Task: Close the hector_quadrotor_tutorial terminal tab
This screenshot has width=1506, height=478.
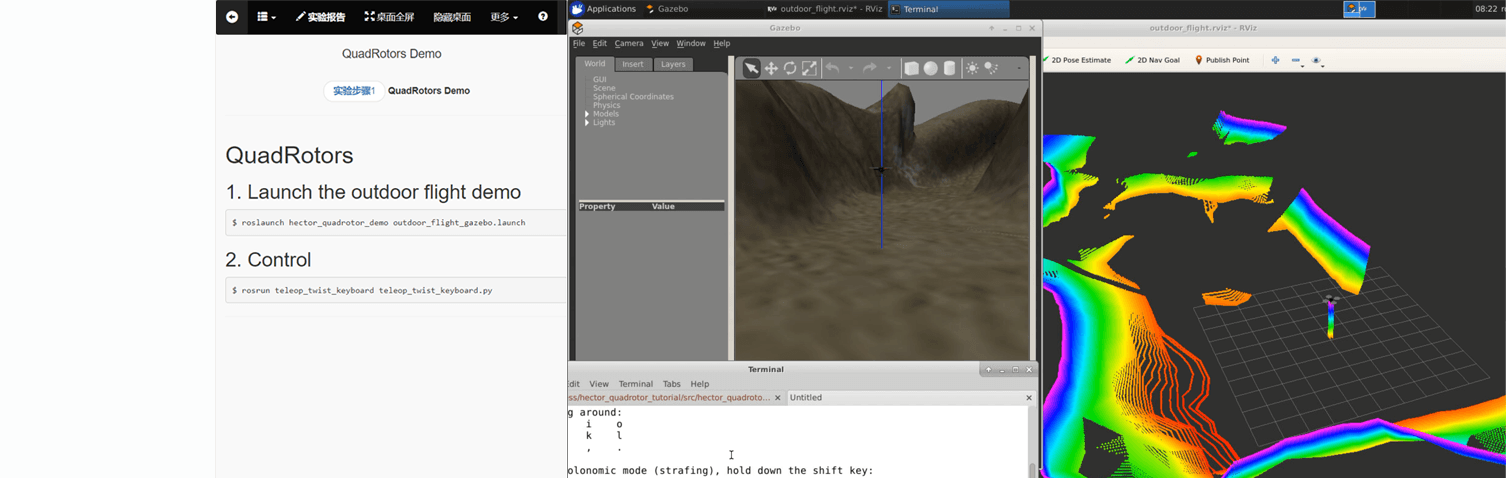Action: [x=778, y=398]
